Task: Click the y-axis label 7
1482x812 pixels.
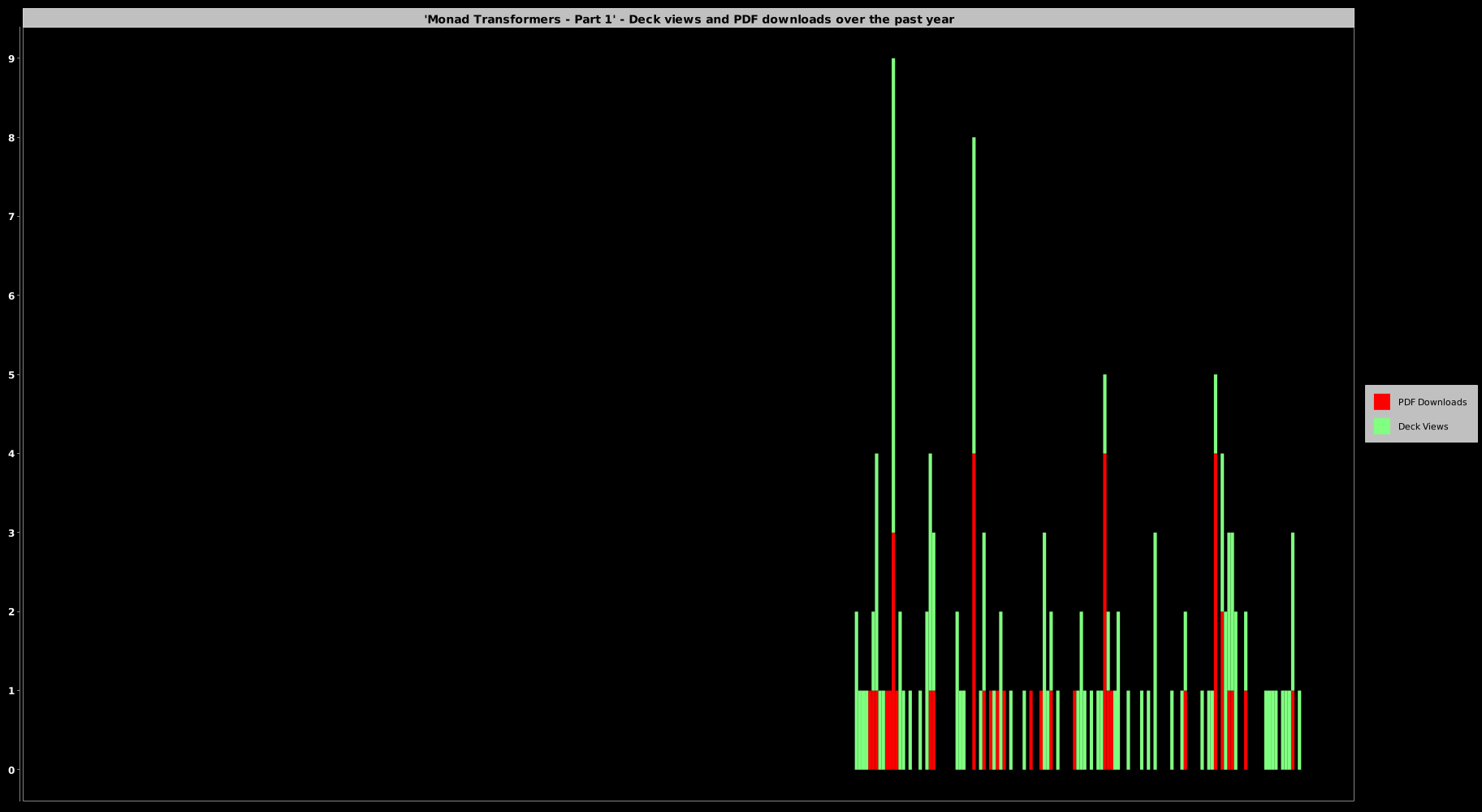Action: point(11,217)
